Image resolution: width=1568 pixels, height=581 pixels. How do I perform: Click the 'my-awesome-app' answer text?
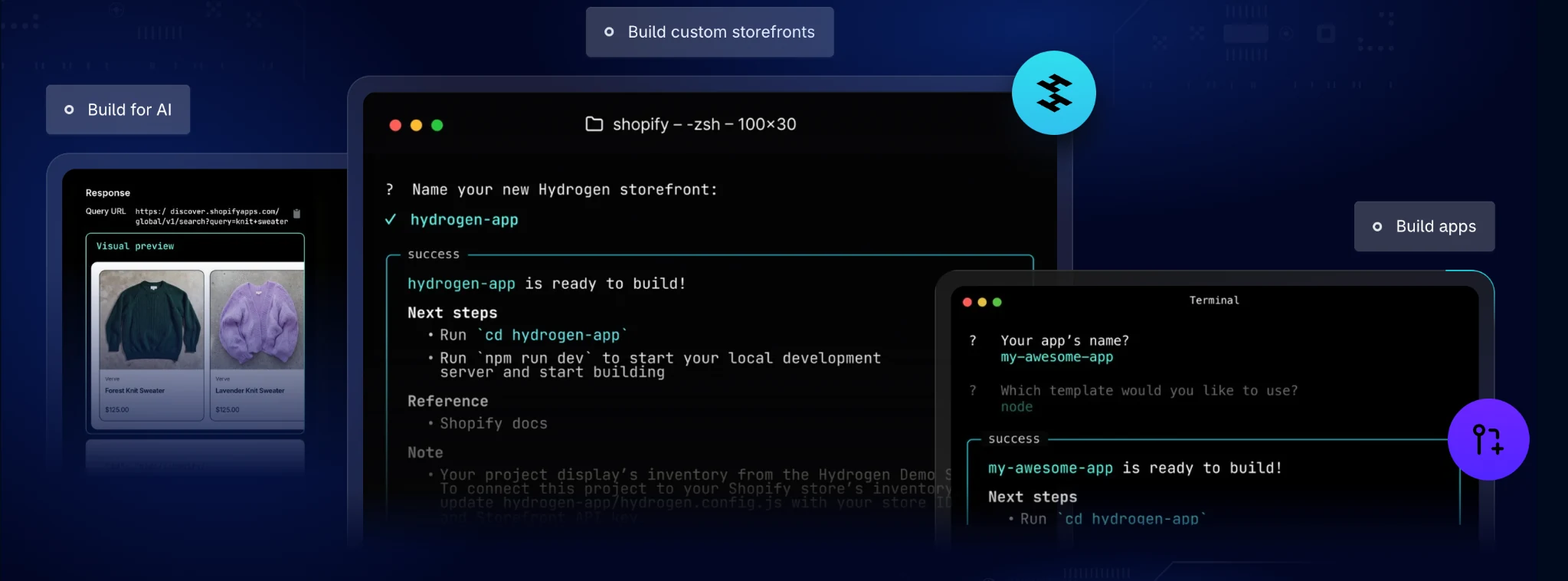[x=1056, y=357]
